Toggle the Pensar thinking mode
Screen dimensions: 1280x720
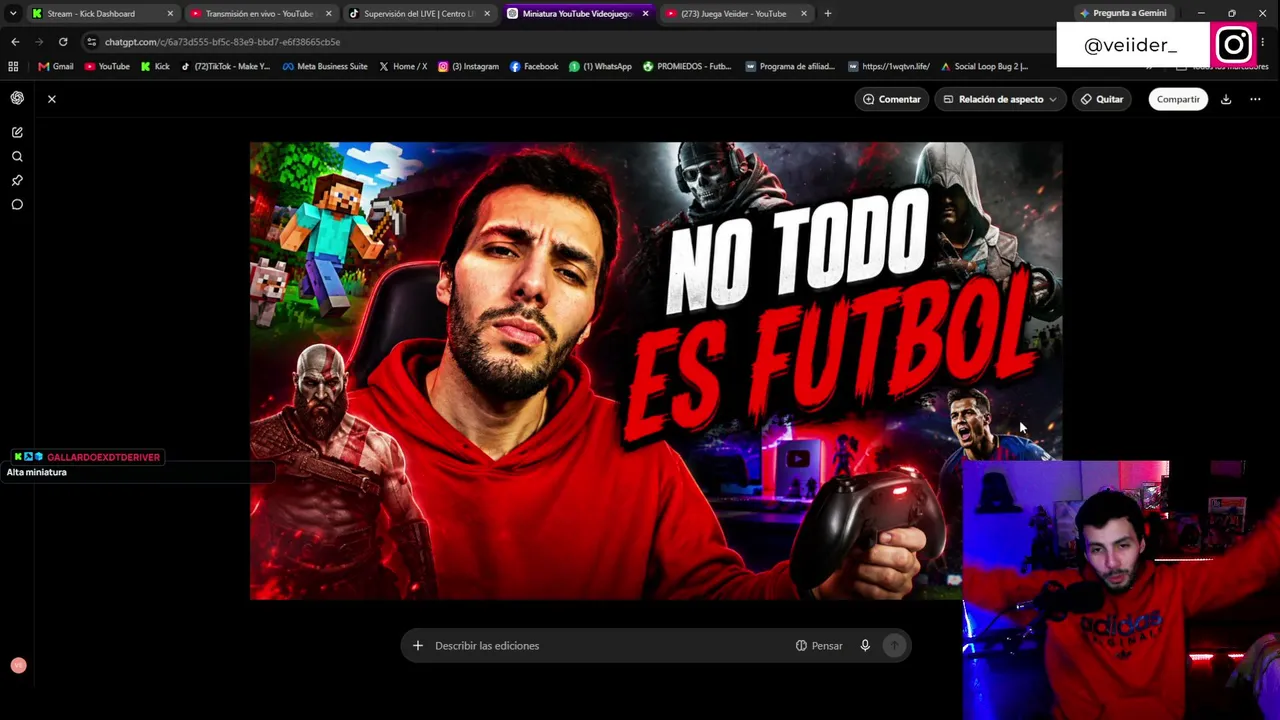coord(819,646)
